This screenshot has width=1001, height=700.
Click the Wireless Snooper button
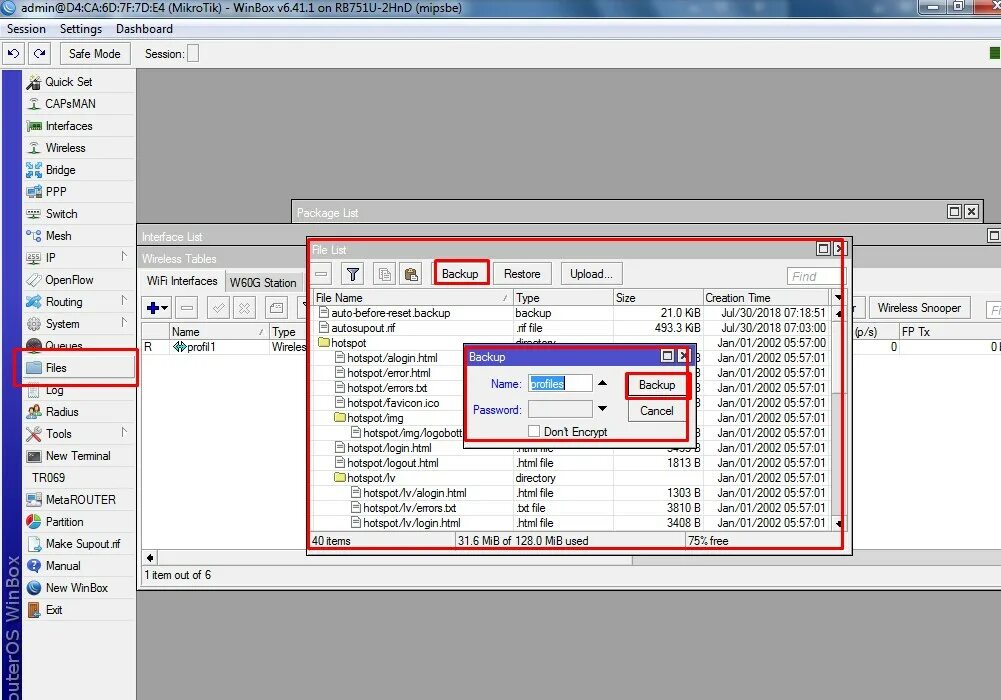(x=919, y=308)
